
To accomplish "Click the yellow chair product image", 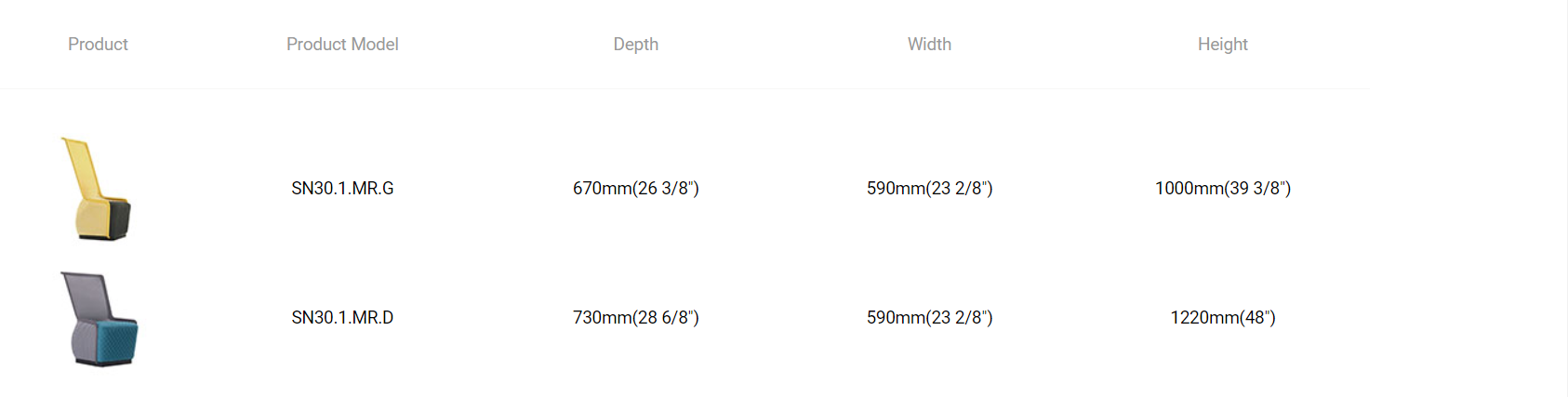I will [97, 189].
